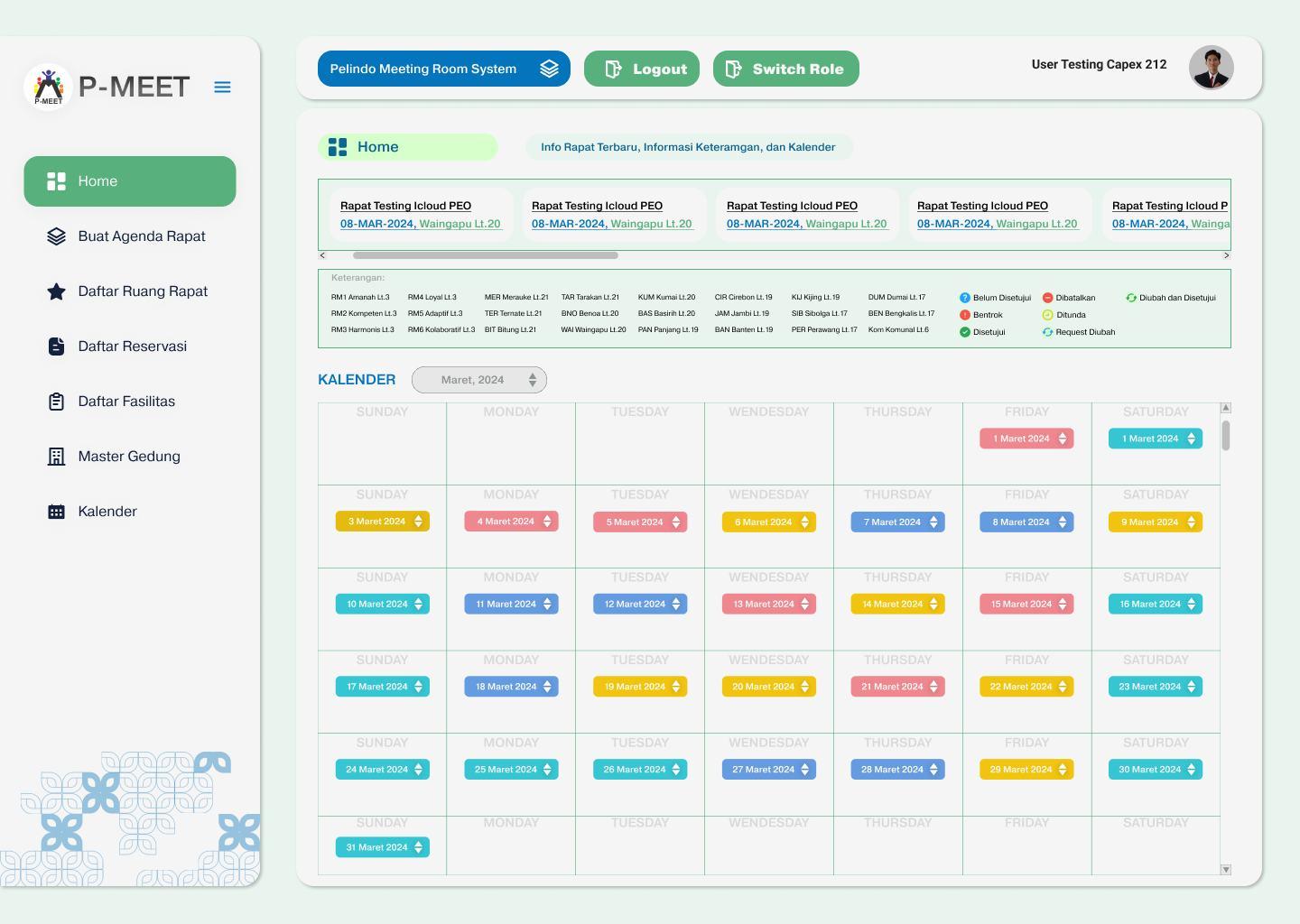Viewport: 1300px width, 924px height.
Task: Click RM1 Amanah Lt.3 room label
Action: click(360, 297)
